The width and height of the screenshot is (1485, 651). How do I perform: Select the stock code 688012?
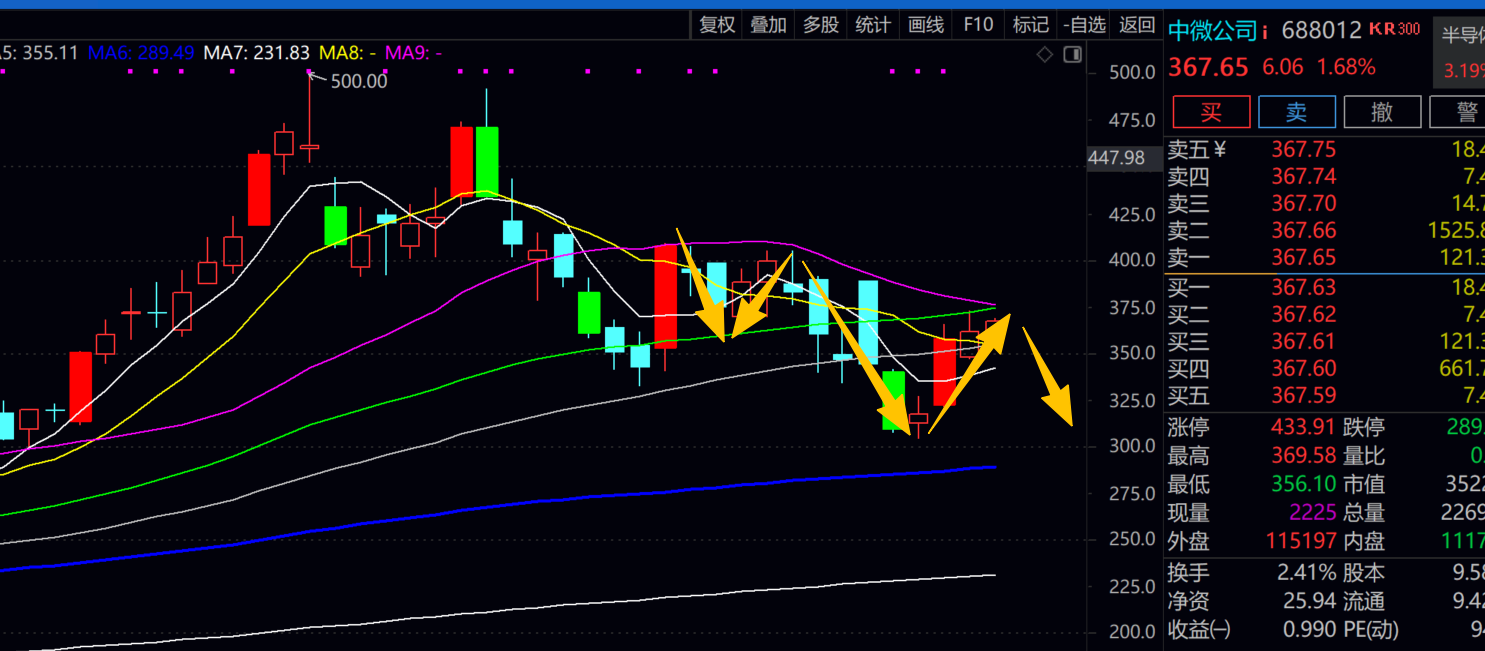(1321, 31)
